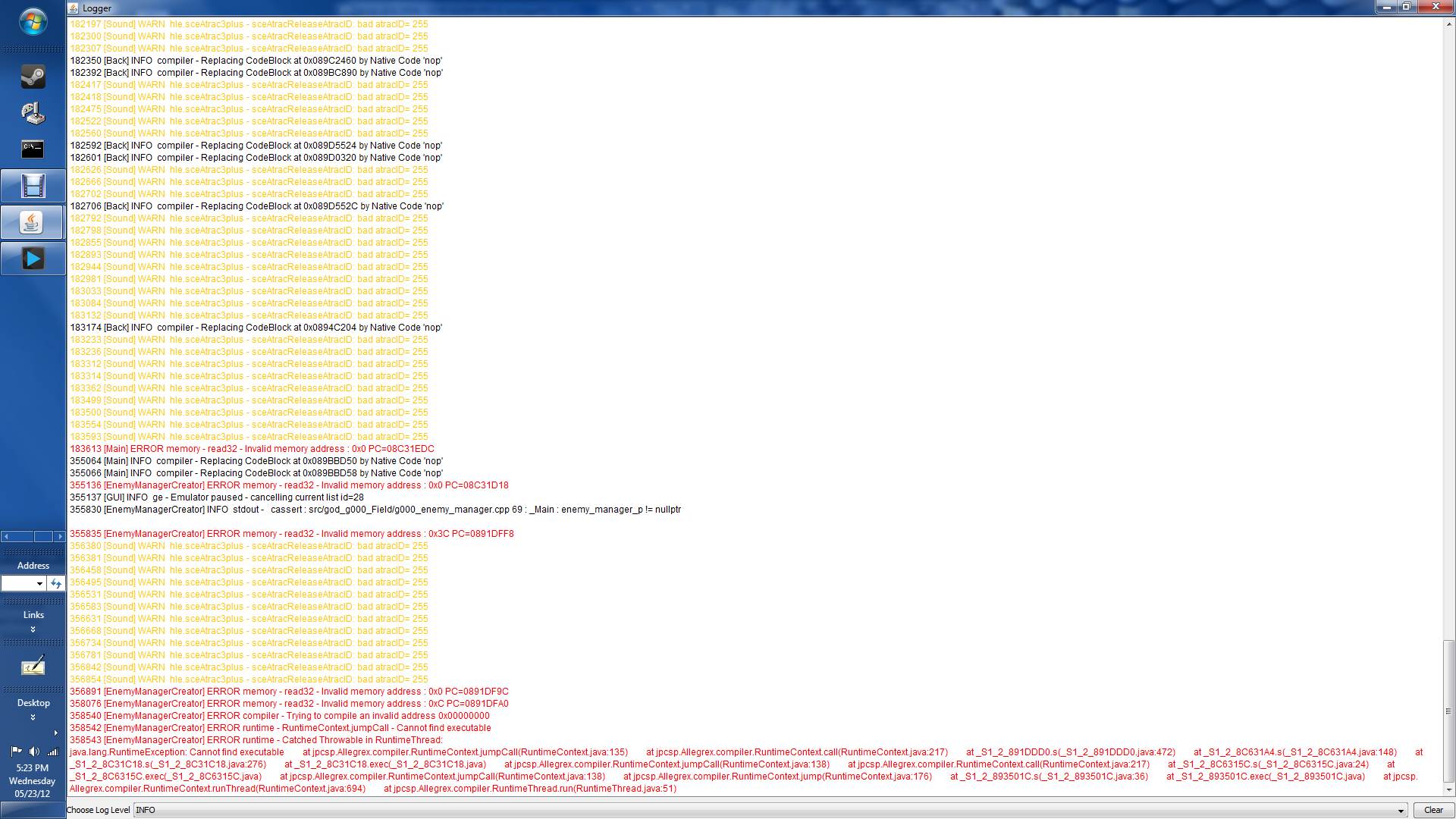
Task: Open the Address toolbar dropdown arrow
Action: click(39, 583)
